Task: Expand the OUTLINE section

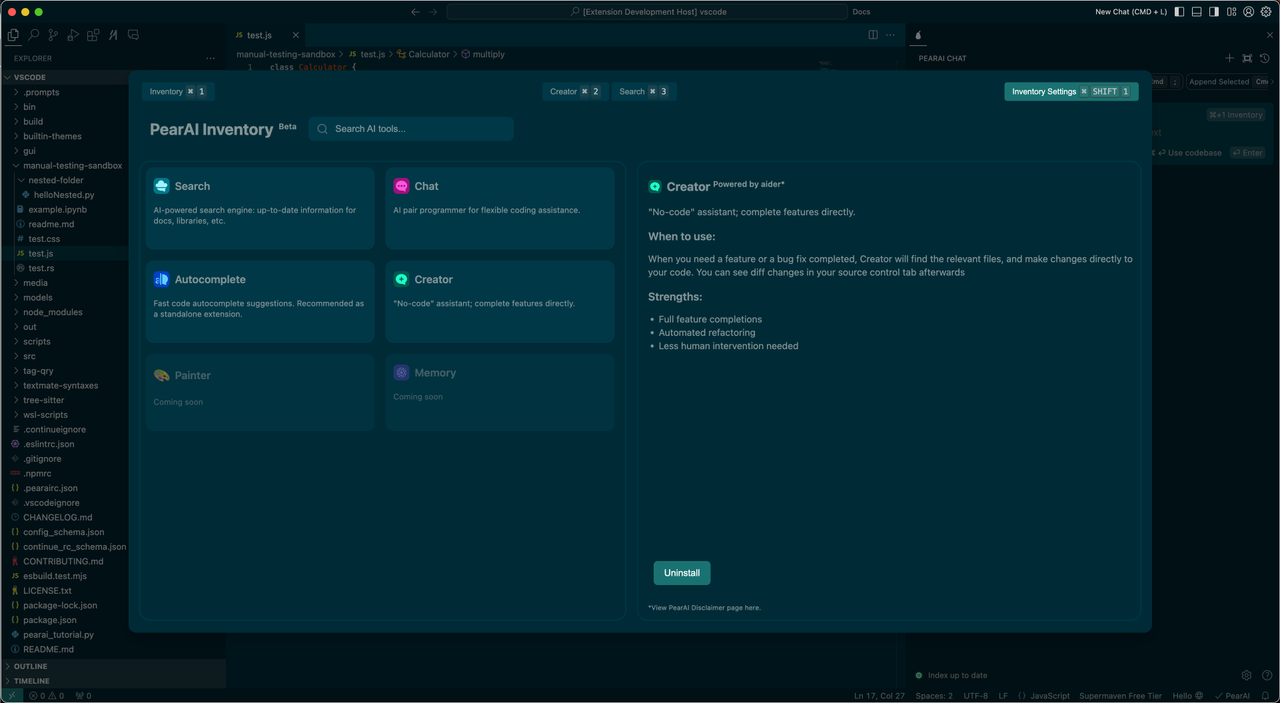Action: (113, 666)
